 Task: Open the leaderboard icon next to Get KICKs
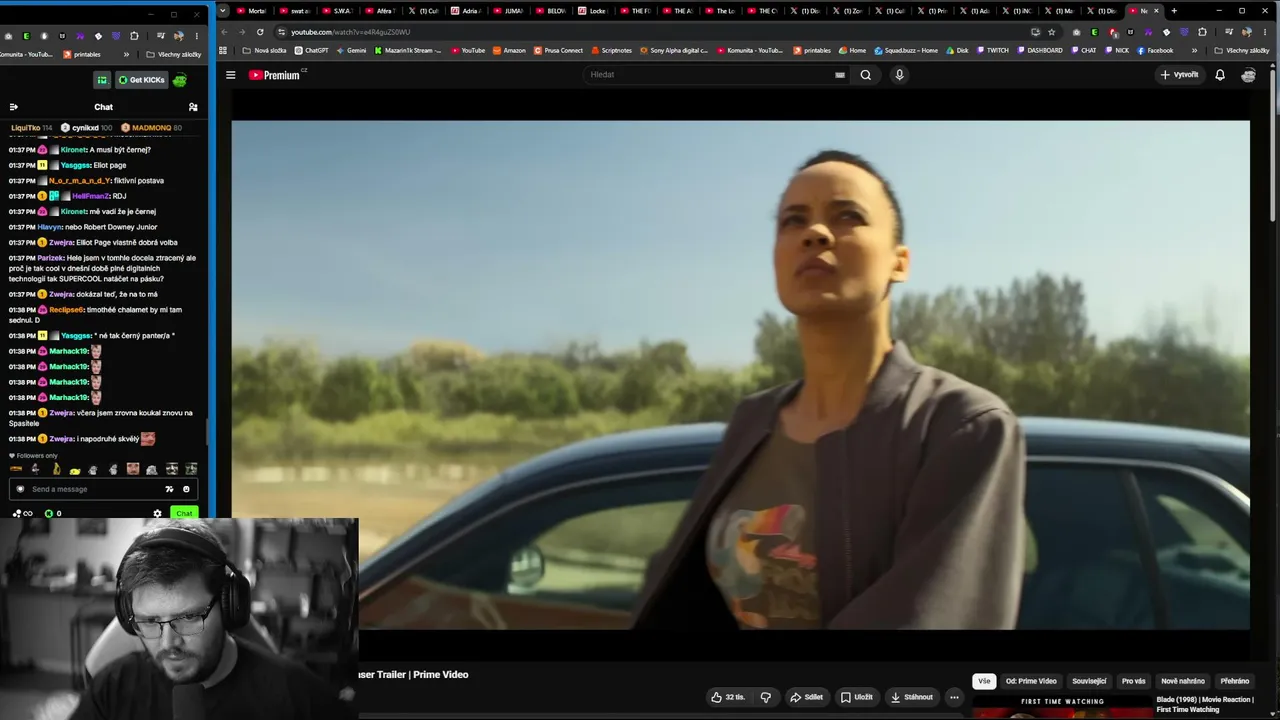[102, 80]
